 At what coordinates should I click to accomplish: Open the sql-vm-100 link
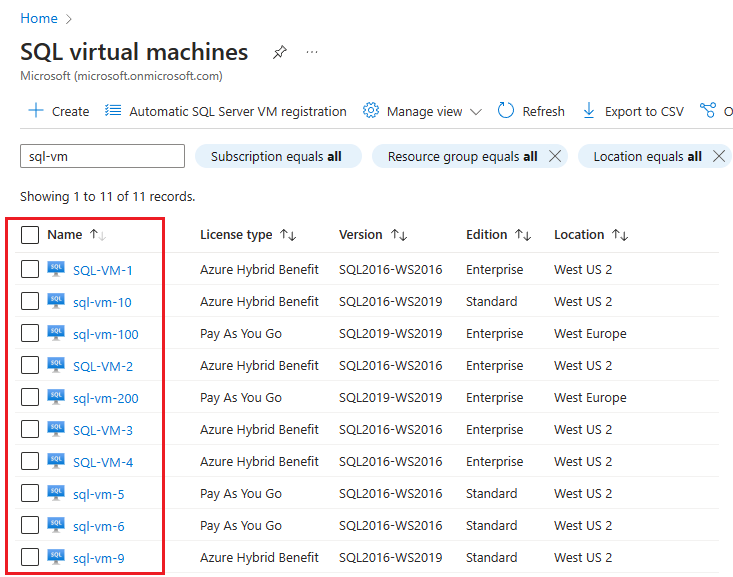pos(106,334)
